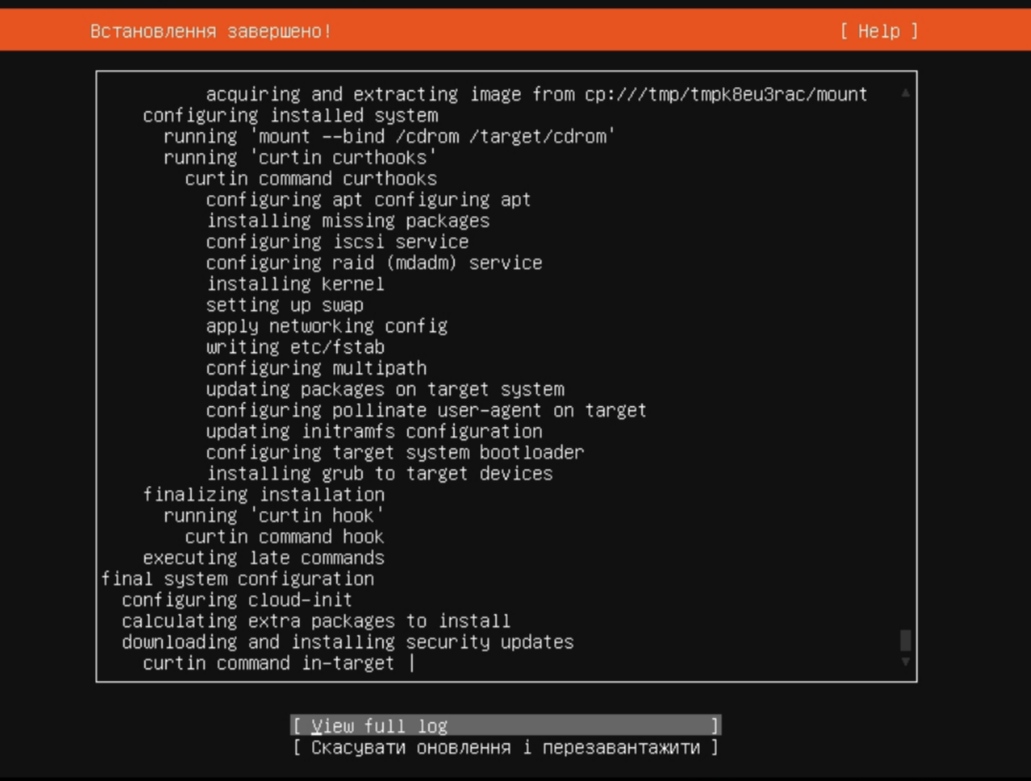Click line 'final system configuration'
The width and height of the screenshot is (1031, 781).
tap(237, 578)
